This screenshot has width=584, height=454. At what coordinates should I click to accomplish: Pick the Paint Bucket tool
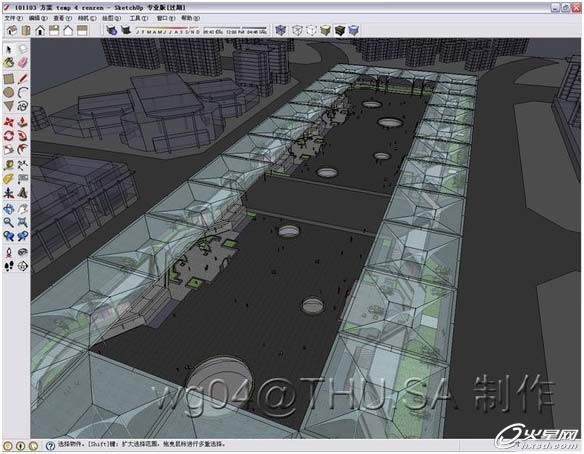(x=9, y=63)
